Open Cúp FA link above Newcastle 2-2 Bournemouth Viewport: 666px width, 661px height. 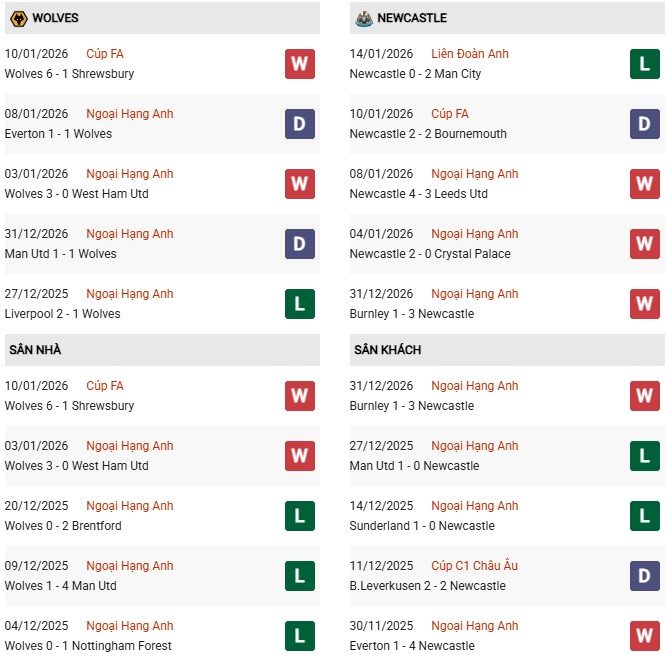[x=450, y=114]
